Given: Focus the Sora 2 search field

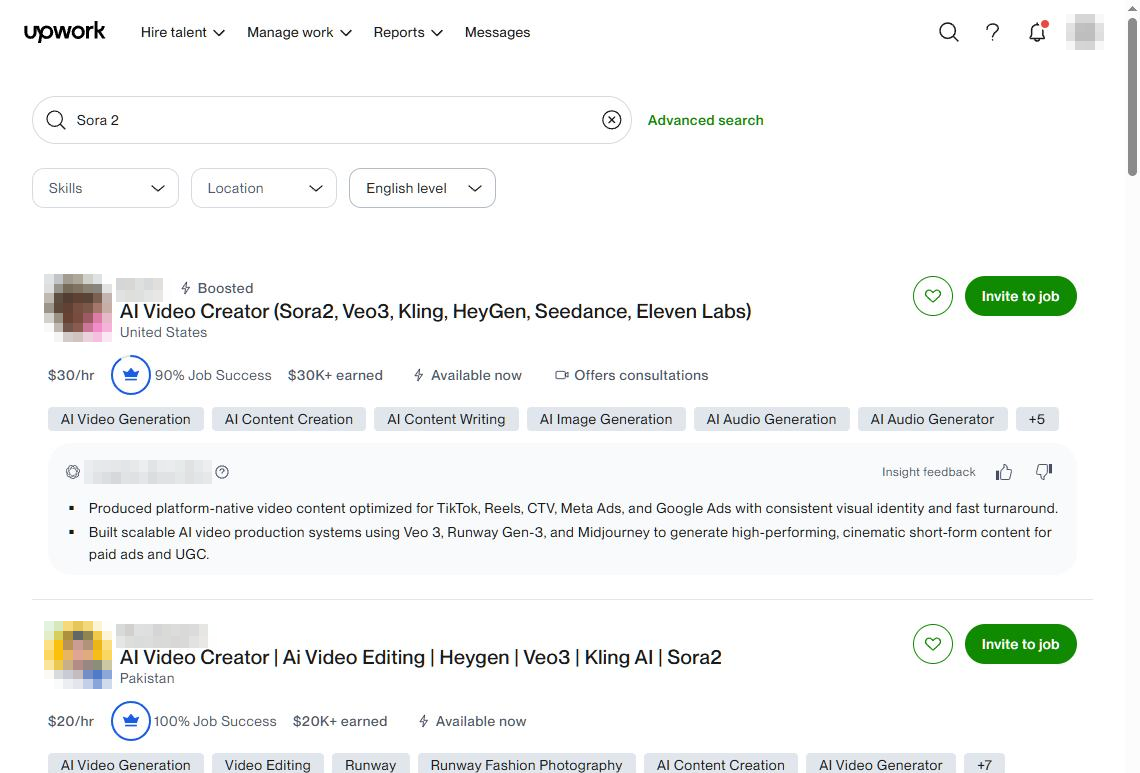Looking at the screenshot, I should (x=332, y=120).
